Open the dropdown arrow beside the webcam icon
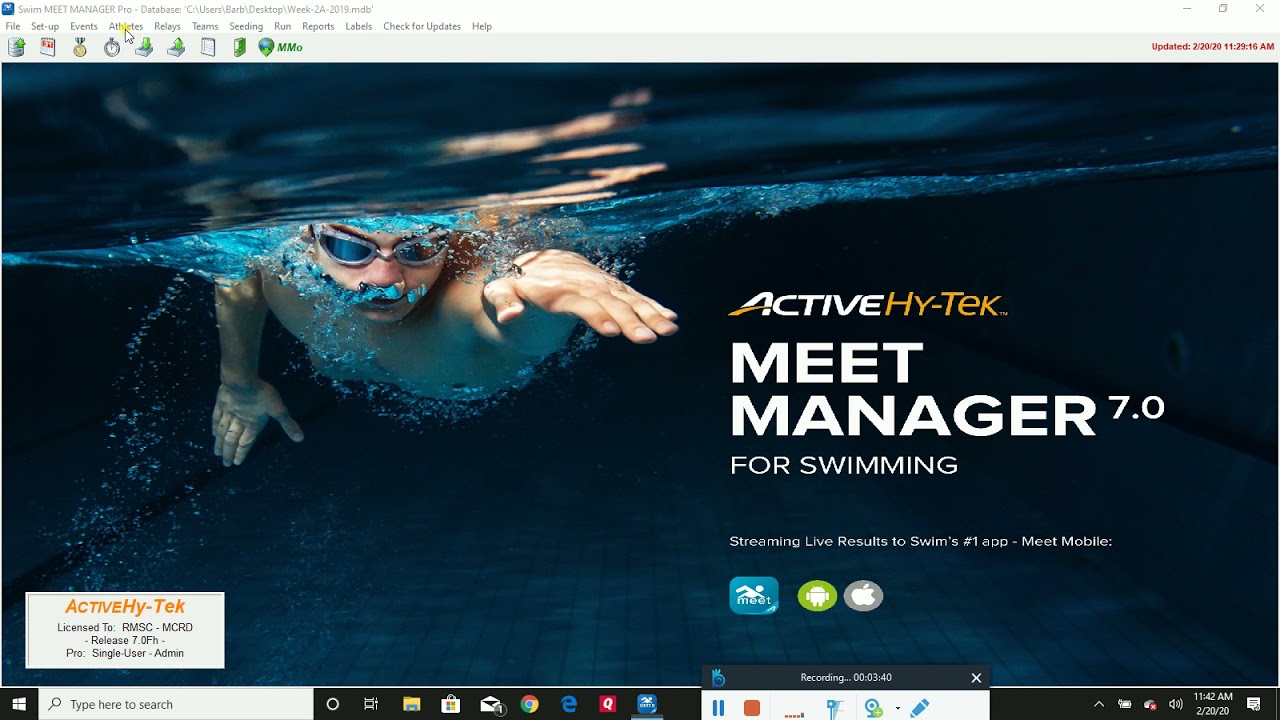This screenshot has height=720, width=1280. (x=897, y=708)
